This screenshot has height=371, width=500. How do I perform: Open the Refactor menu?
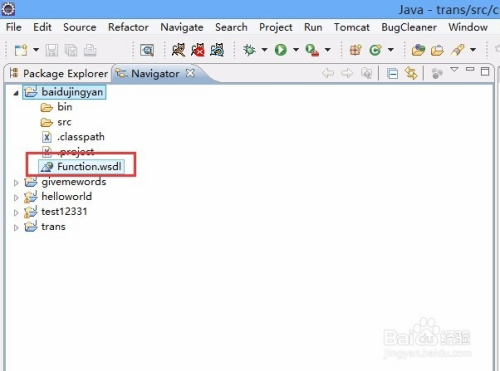pos(128,27)
